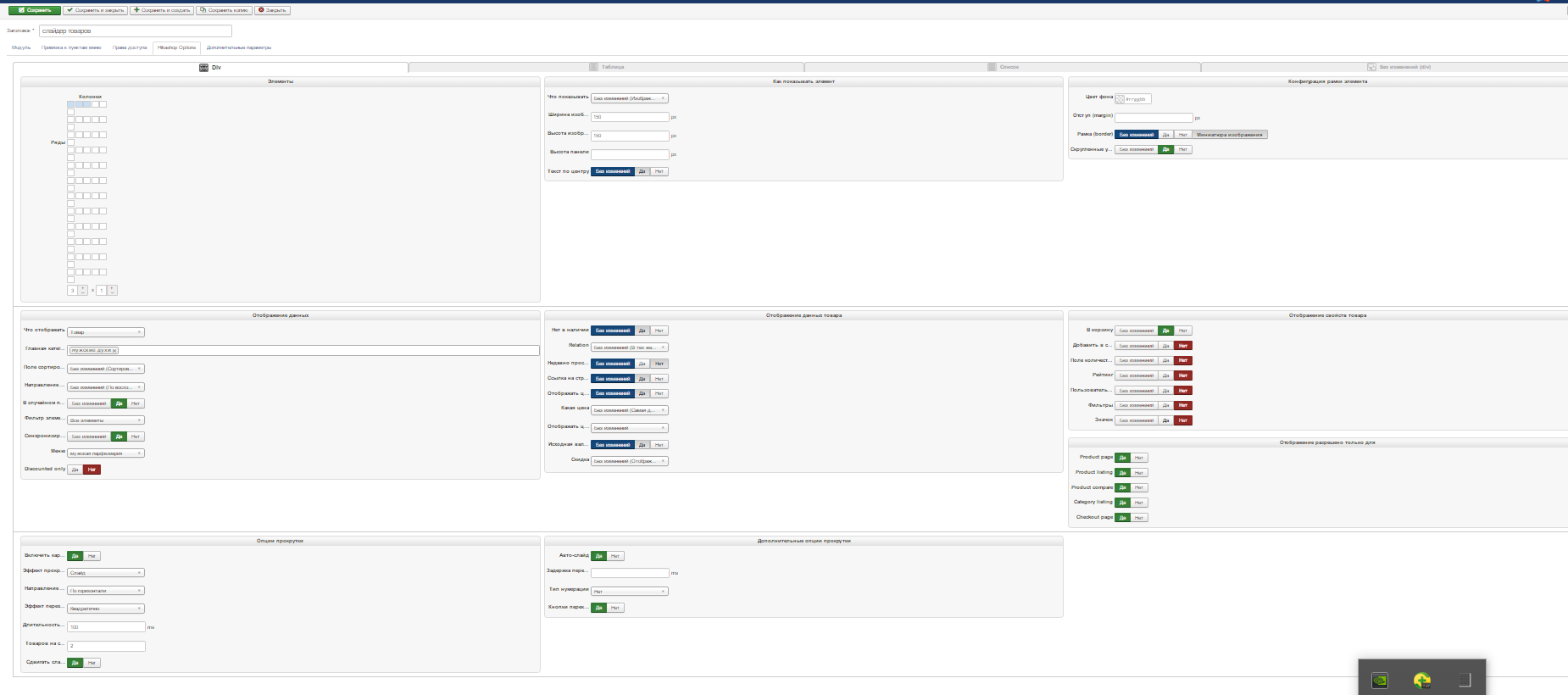Click the Задержка пере... delay input field
The image size is (1568, 695).
(630, 573)
